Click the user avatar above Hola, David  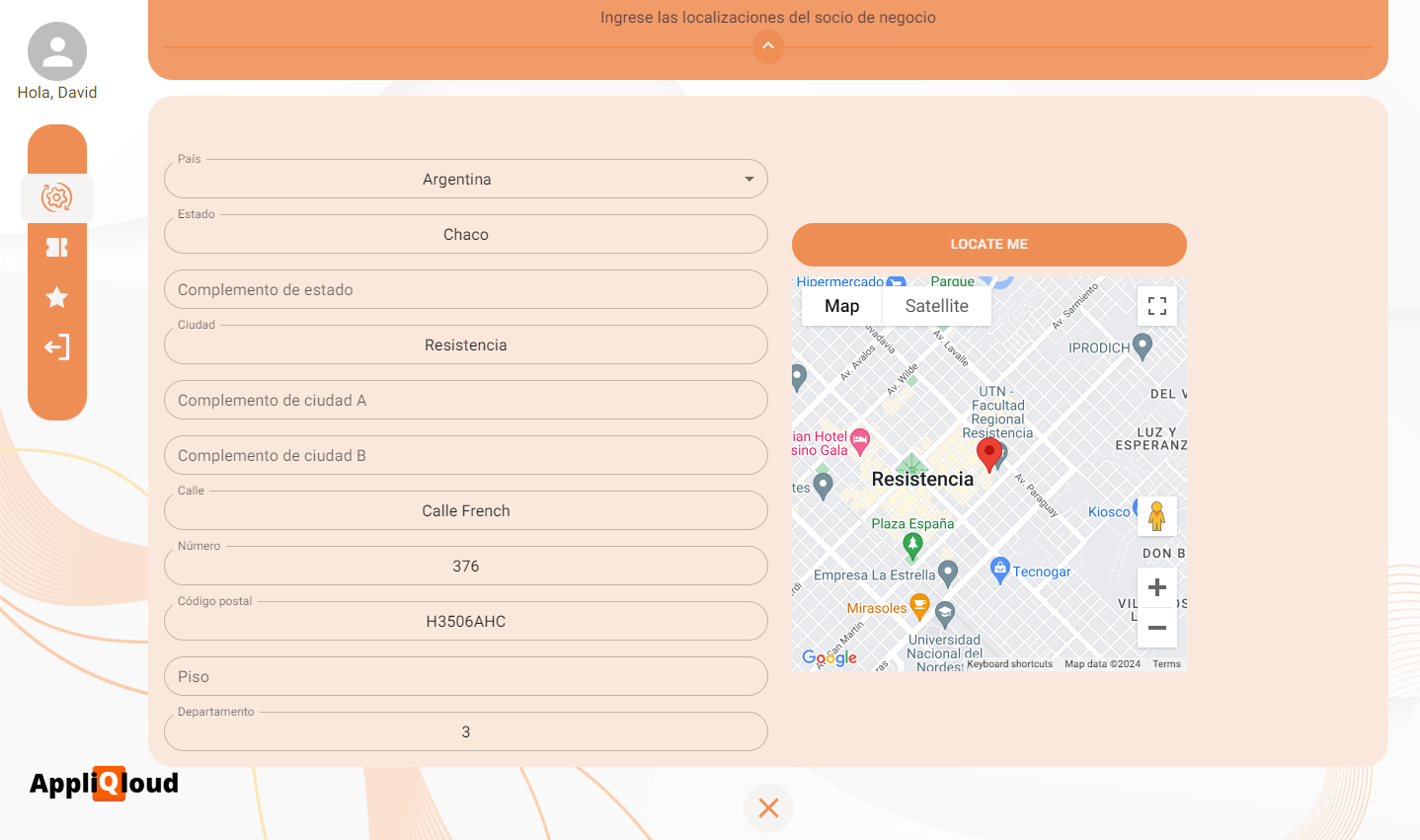click(56, 50)
